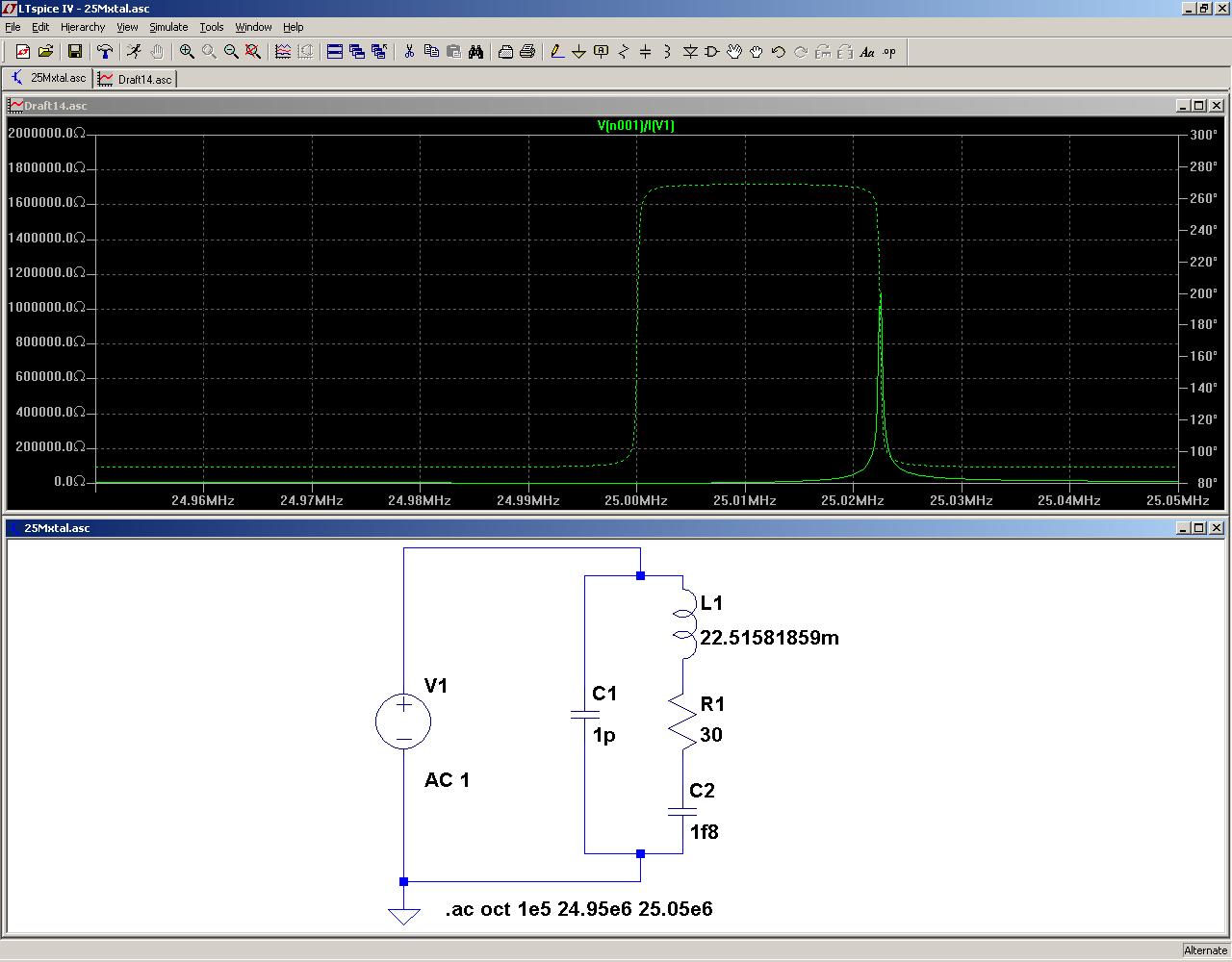Image resolution: width=1232 pixels, height=962 pixels.
Task: Maximize the 25Mxtal.asc schematic window
Action: (x=1199, y=527)
